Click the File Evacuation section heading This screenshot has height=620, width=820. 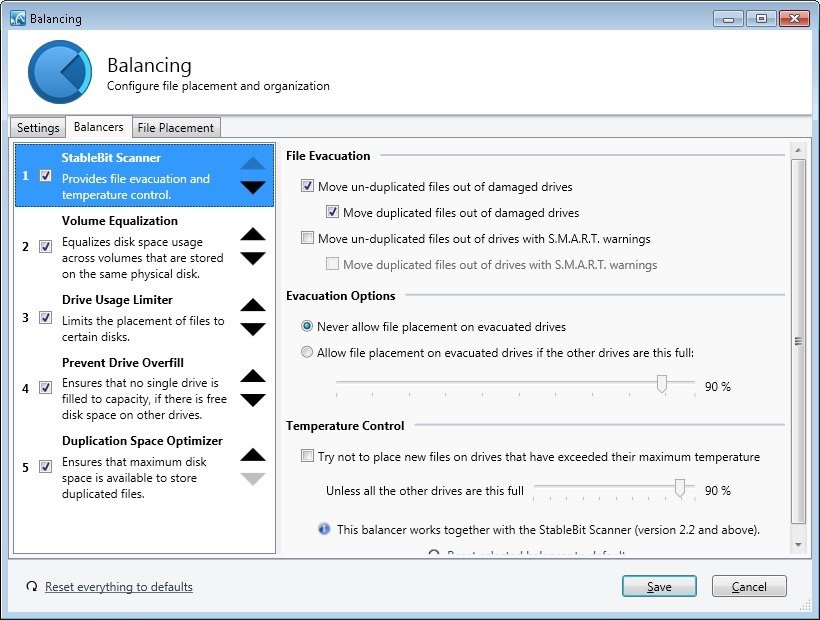coord(328,156)
